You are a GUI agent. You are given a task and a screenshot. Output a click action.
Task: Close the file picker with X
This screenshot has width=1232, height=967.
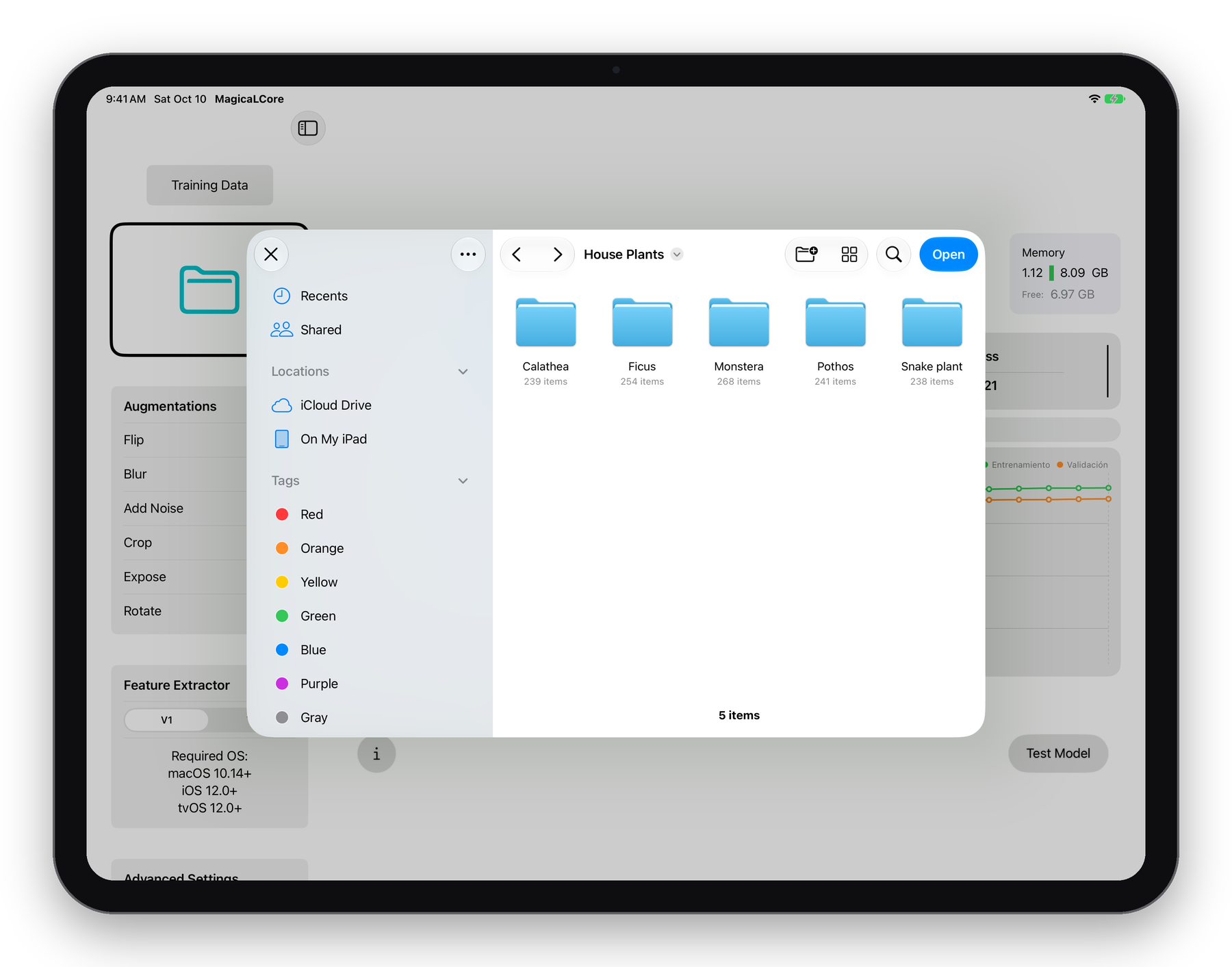point(271,255)
